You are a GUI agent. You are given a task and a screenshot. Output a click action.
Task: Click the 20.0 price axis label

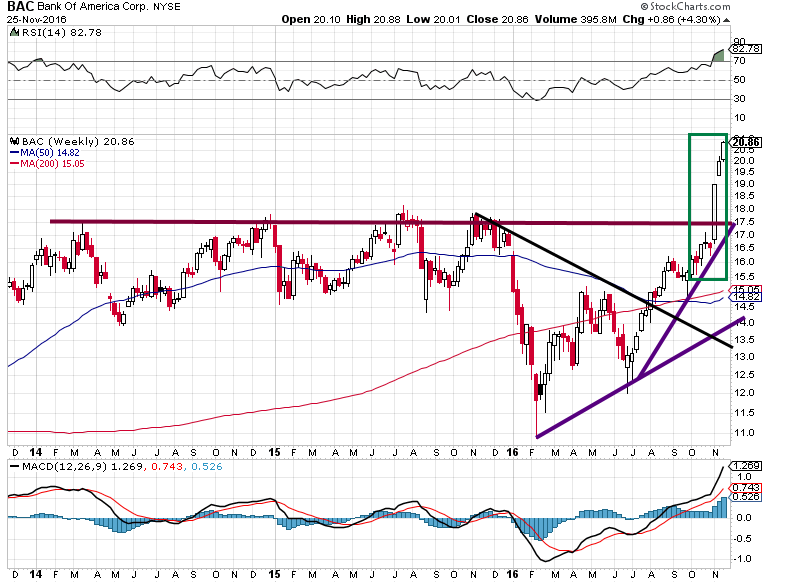coord(744,161)
